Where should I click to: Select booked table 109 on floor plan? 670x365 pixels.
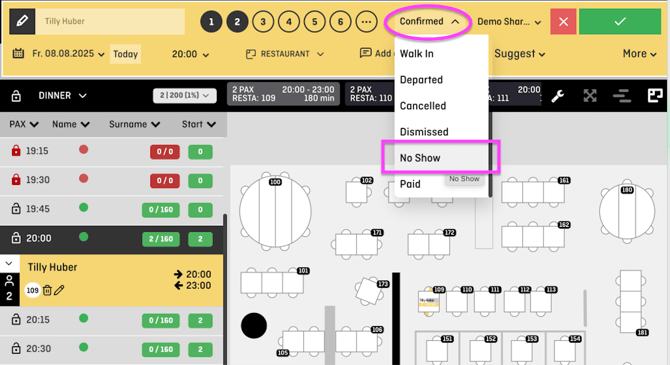(429, 301)
